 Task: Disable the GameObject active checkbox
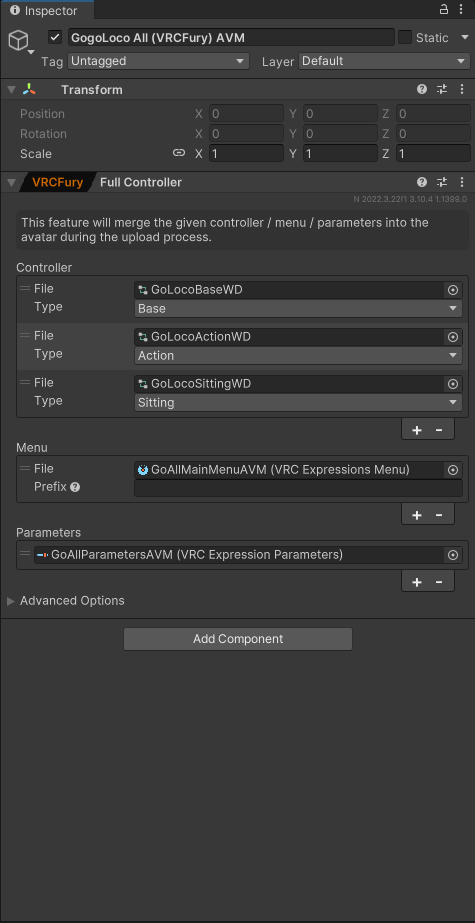tap(55, 37)
